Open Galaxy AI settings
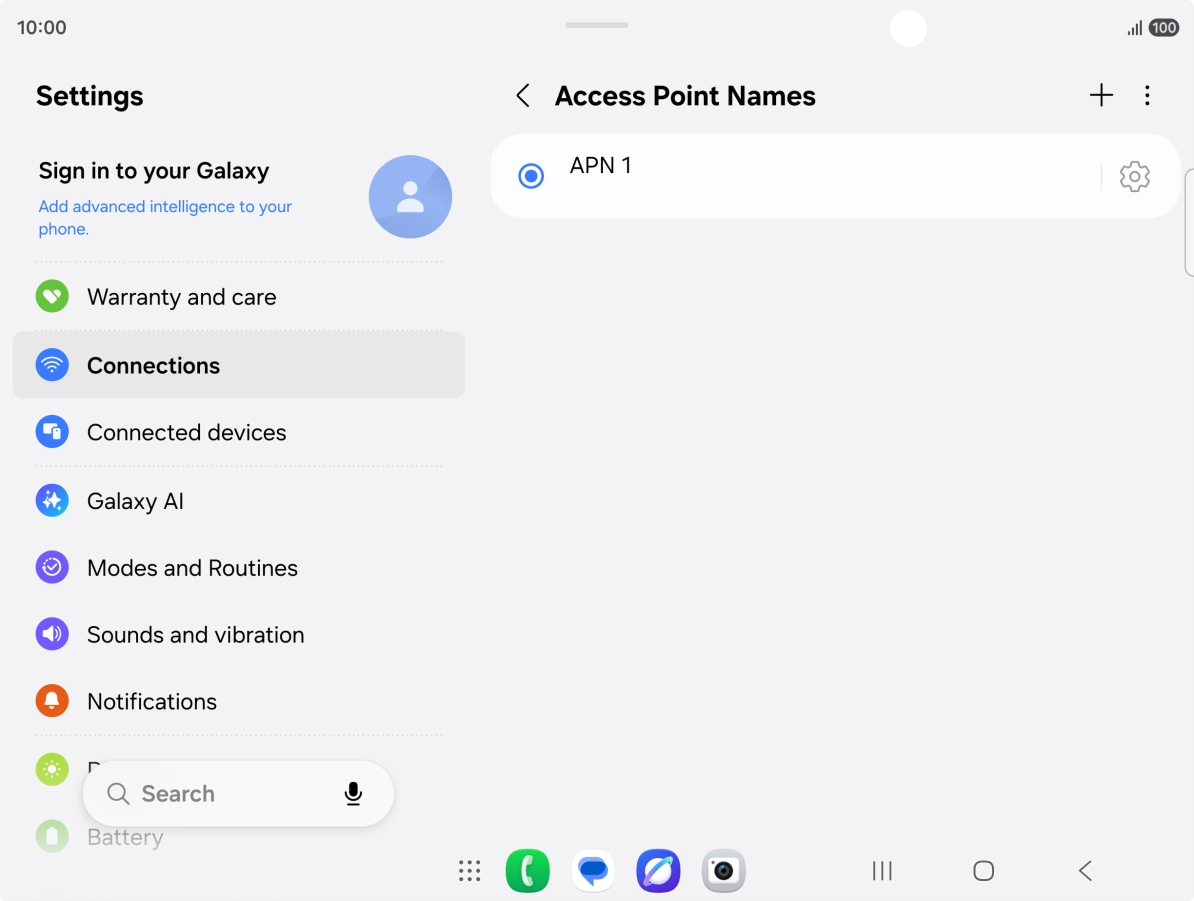Image resolution: width=1194 pixels, height=901 pixels. 239,500
